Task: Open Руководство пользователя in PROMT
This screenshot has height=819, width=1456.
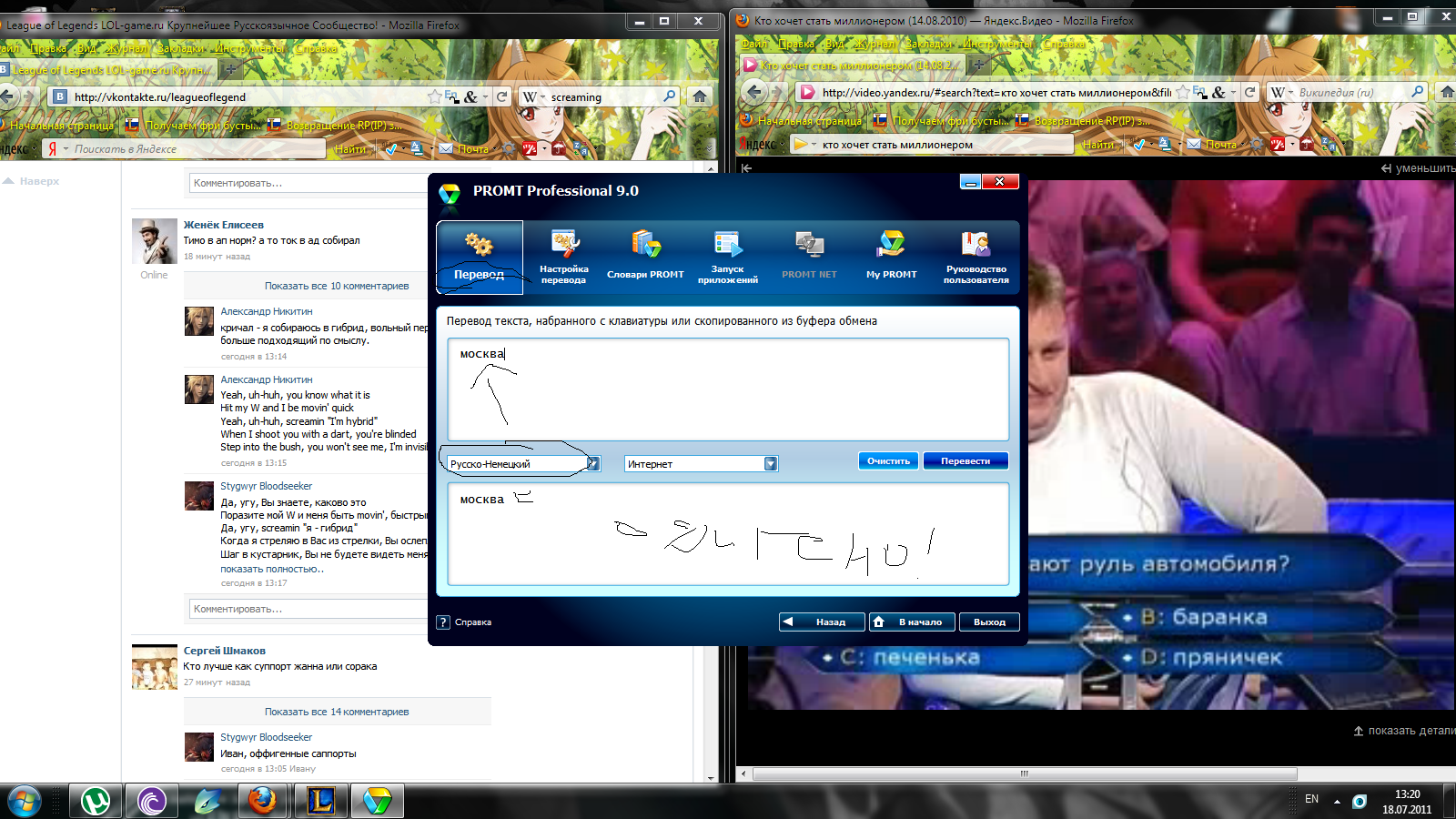Action: (x=976, y=258)
